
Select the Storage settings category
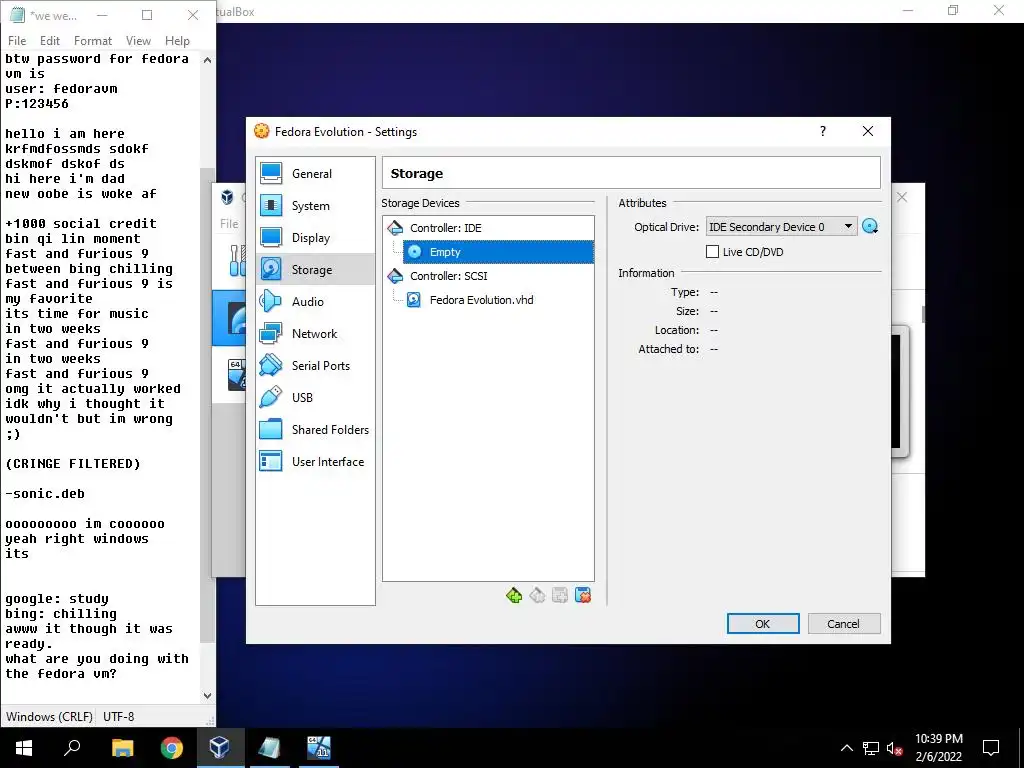pyautogui.click(x=315, y=269)
